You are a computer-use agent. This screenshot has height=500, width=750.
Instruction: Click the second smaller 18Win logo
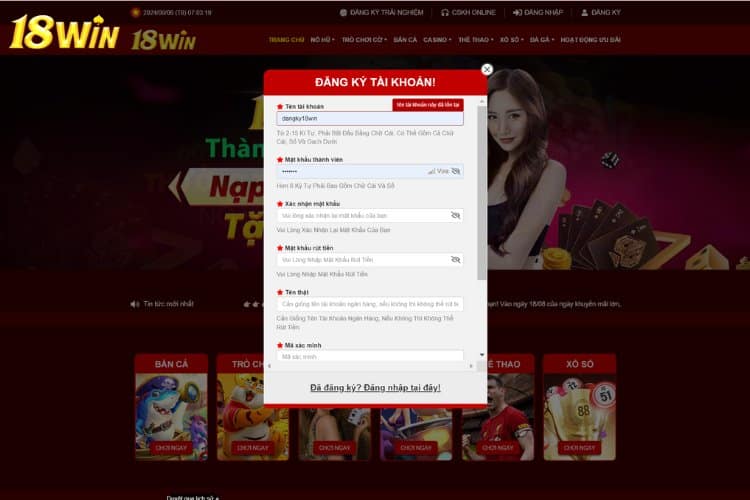(164, 40)
